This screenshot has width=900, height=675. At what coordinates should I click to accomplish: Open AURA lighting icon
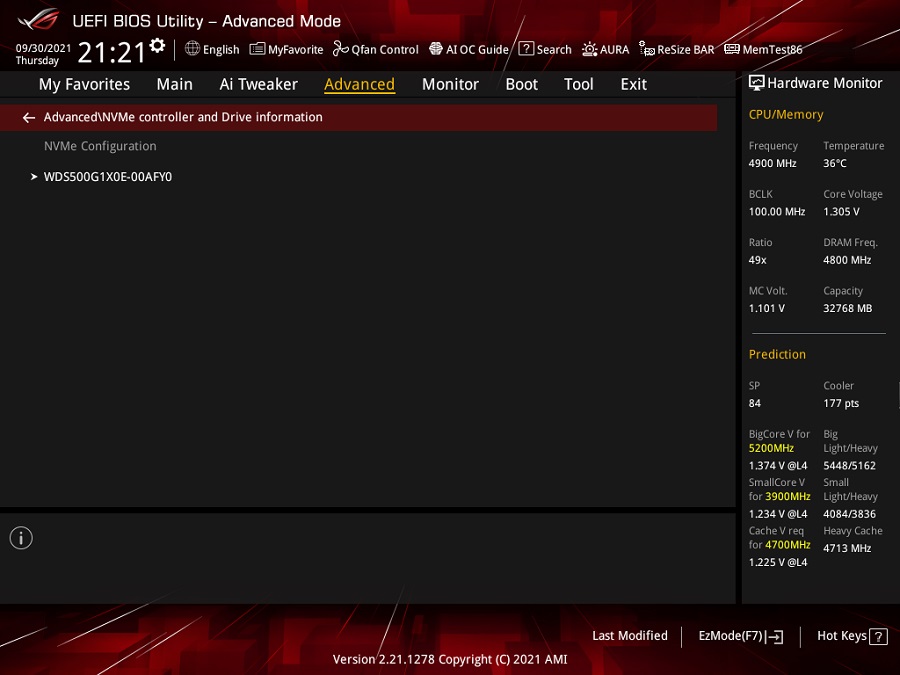click(x=589, y=49)
